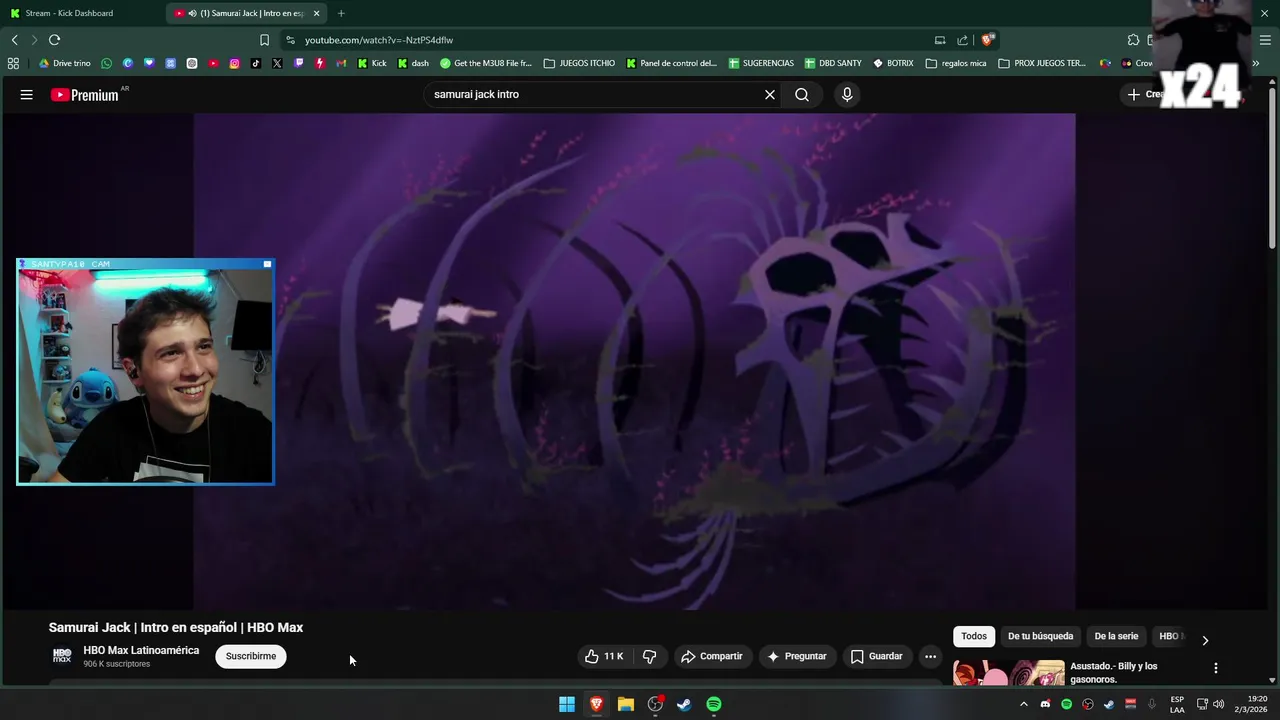Show hidden system tray icons

[1023, 704]
